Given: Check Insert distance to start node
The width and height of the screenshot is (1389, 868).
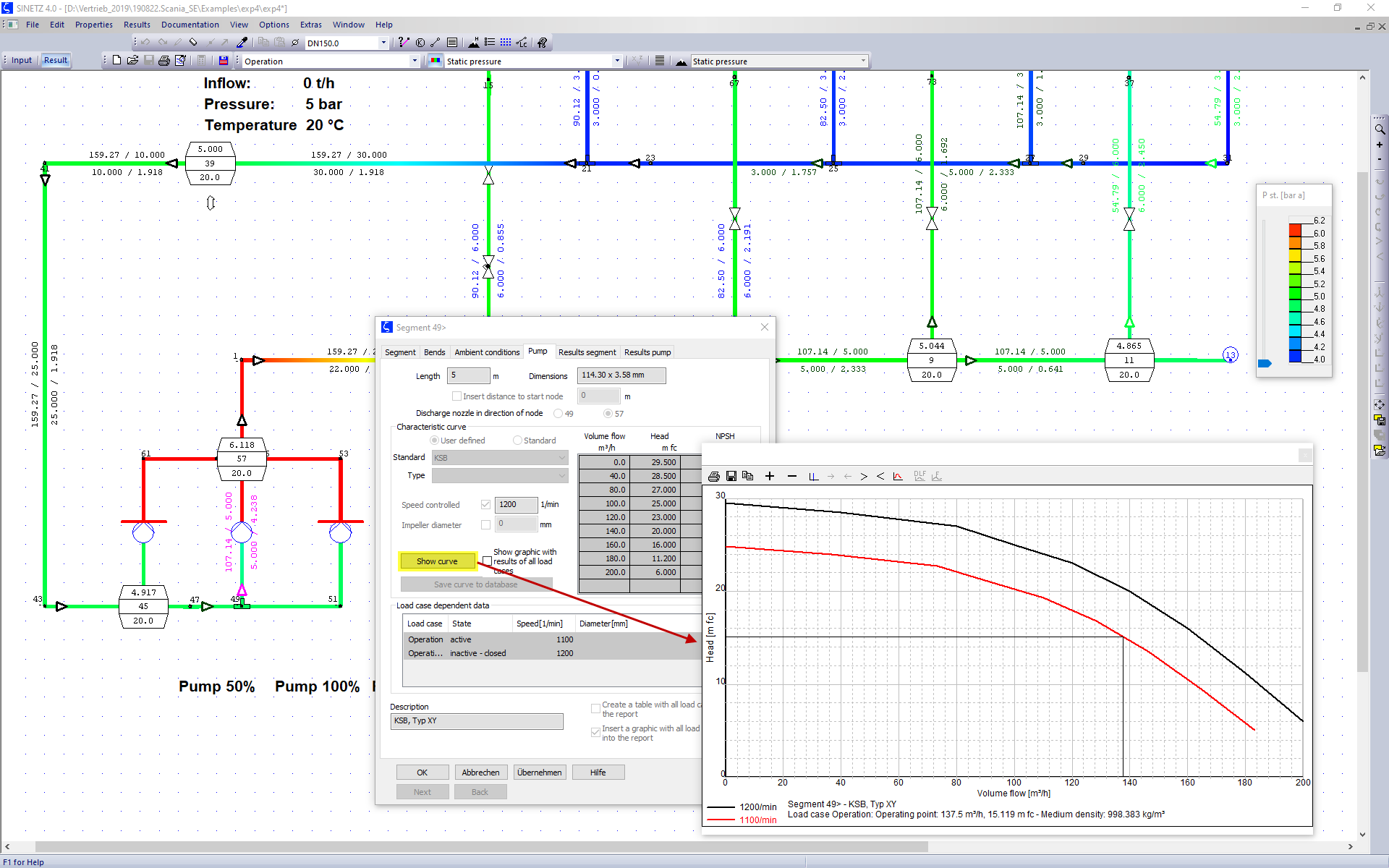Looking at the screenshot, I should (x=456, y=396).
